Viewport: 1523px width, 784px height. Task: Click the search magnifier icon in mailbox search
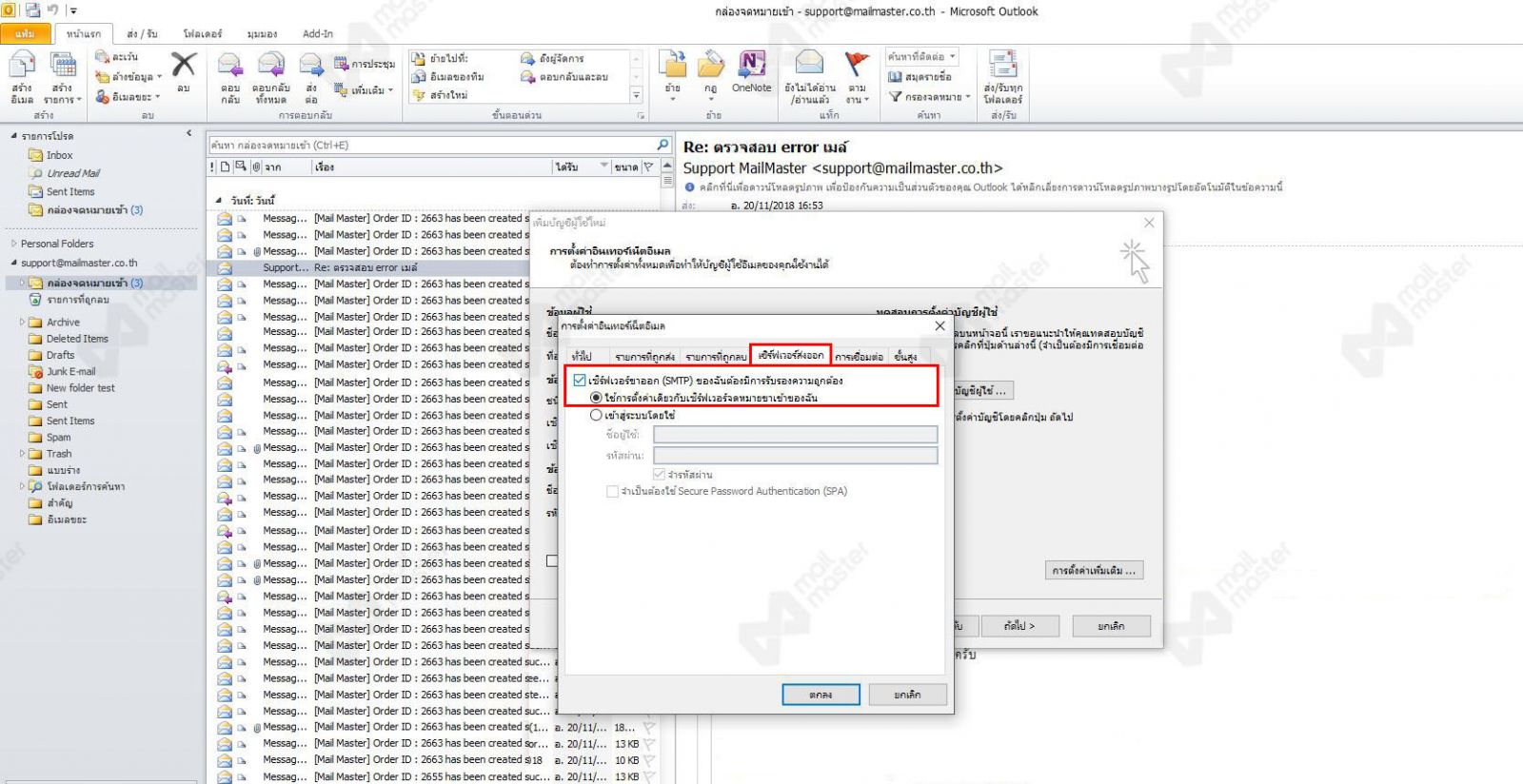tap(663, 145)
